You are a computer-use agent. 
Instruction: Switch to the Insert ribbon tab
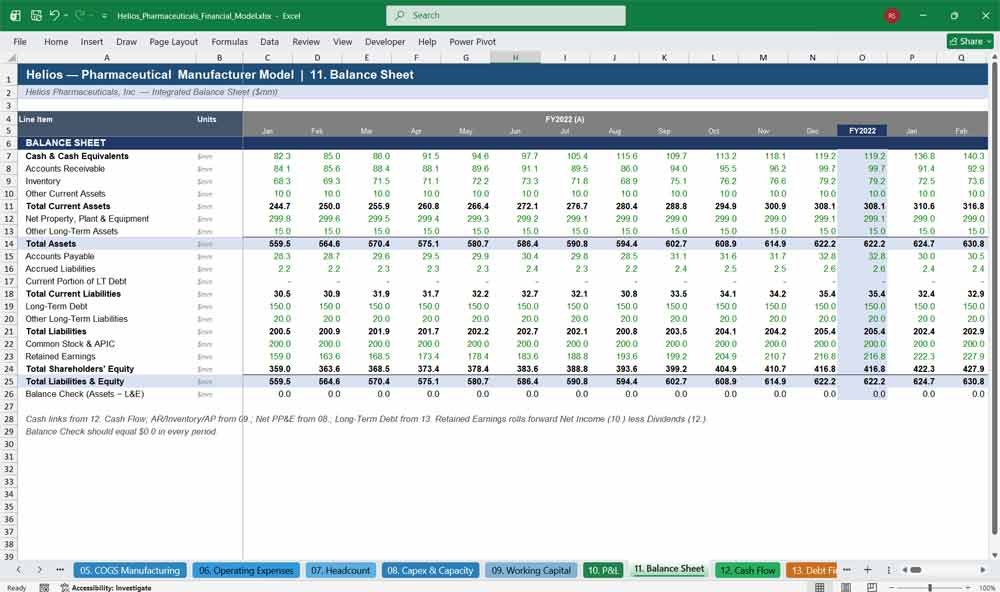pos(91,41)
